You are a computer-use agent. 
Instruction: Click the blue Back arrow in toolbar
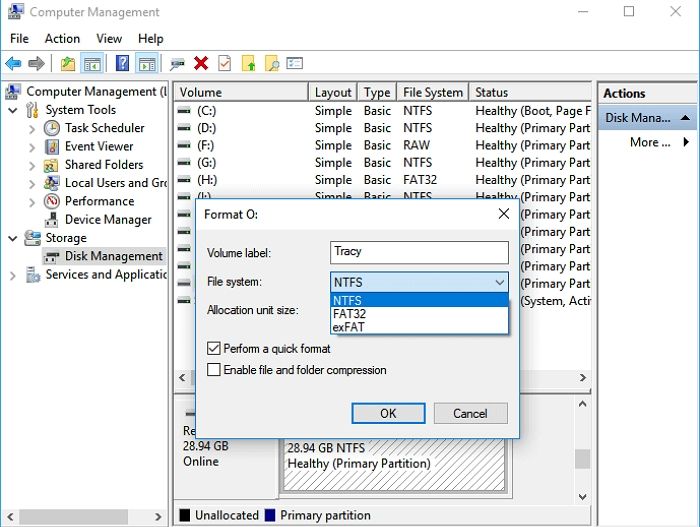tap(14, 63)
